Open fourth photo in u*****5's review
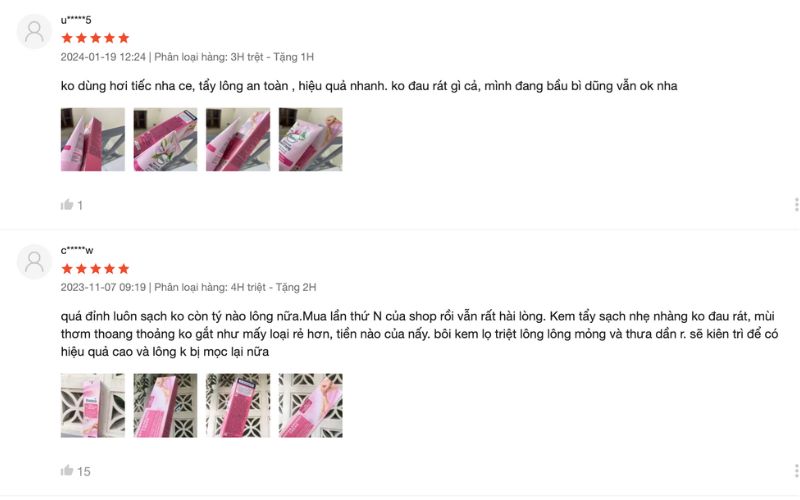 click(x=311, y=139)
